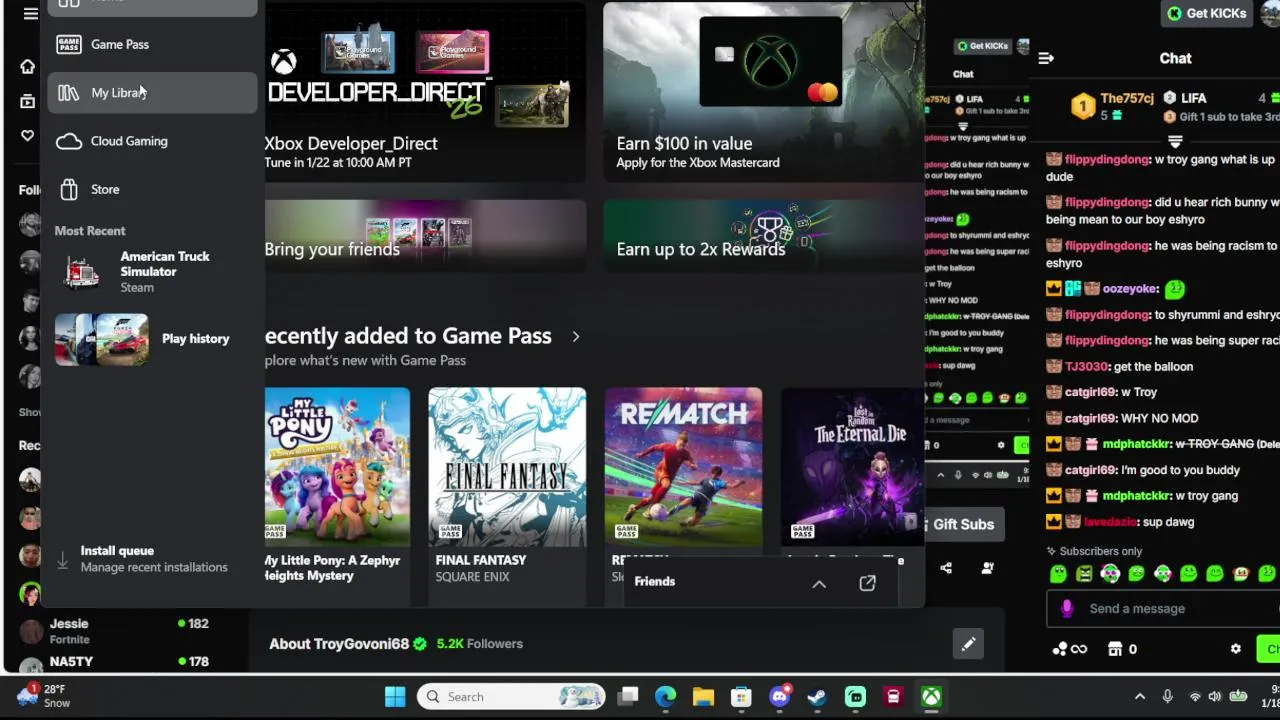
Task: Pop out the Friends panel
Action: tap(867, 583)
